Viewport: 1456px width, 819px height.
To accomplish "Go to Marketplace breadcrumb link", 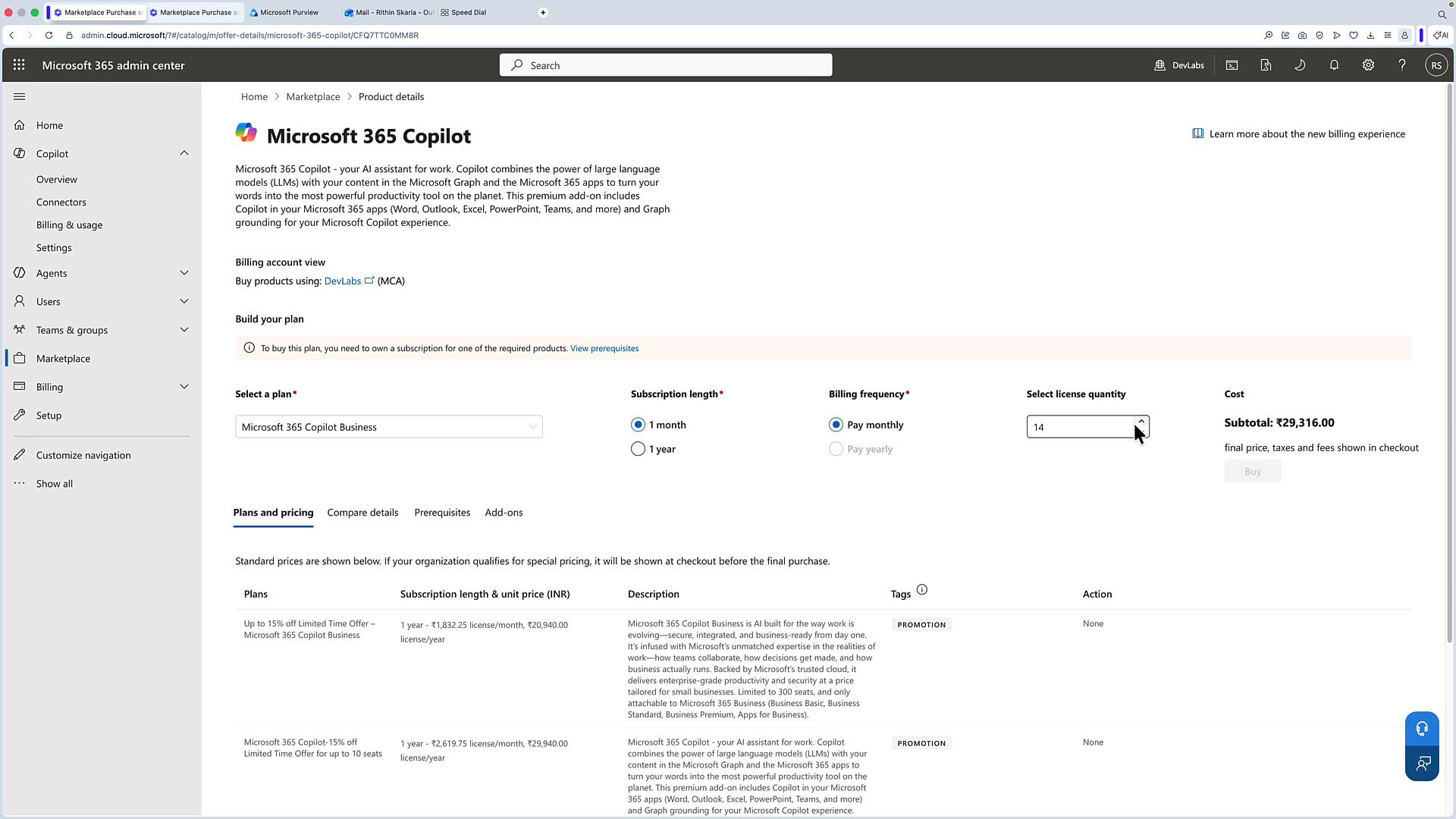I will click(x=313, y=96).
